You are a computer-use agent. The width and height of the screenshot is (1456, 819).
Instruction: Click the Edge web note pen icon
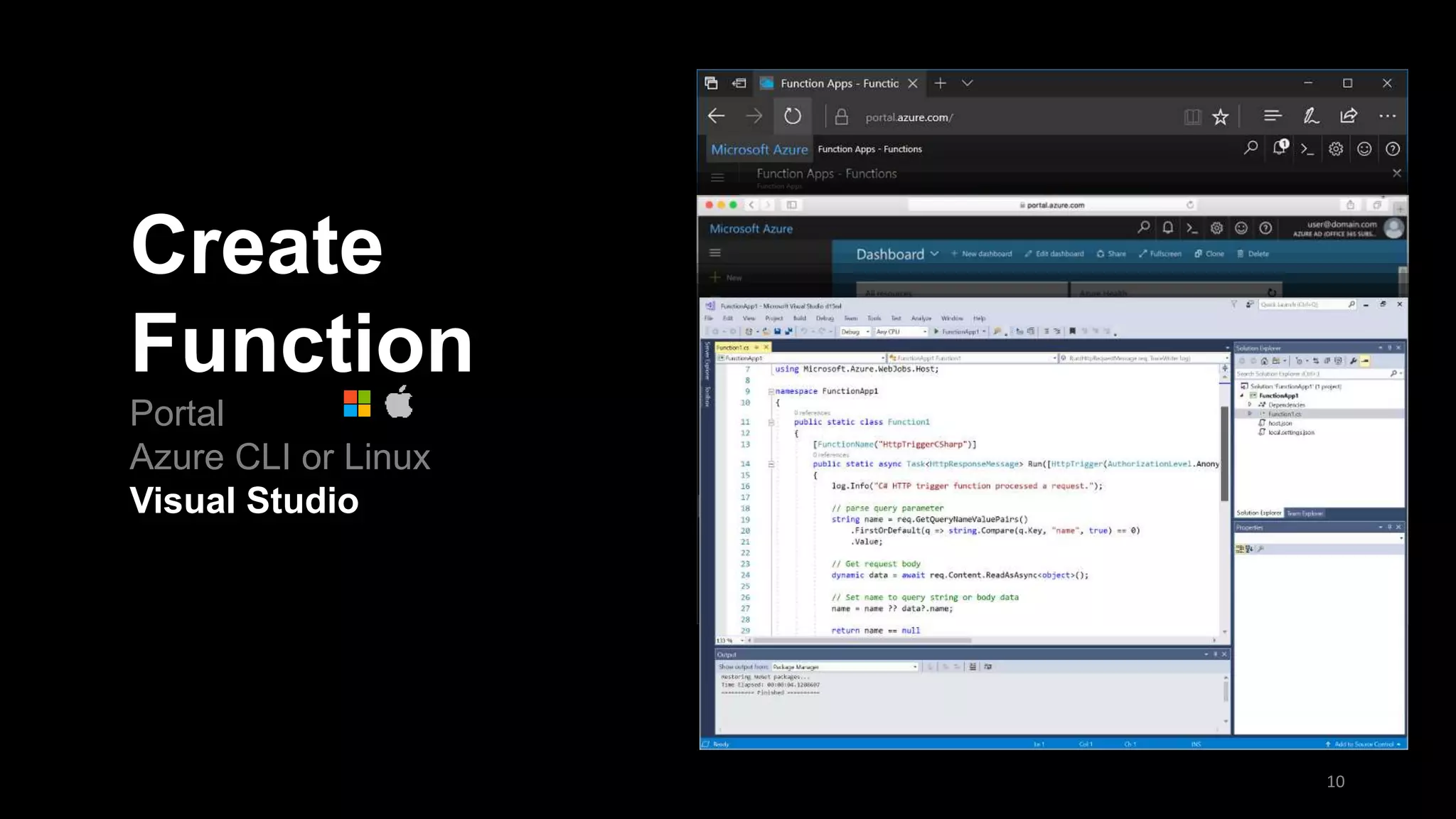tap(1311, 116)
